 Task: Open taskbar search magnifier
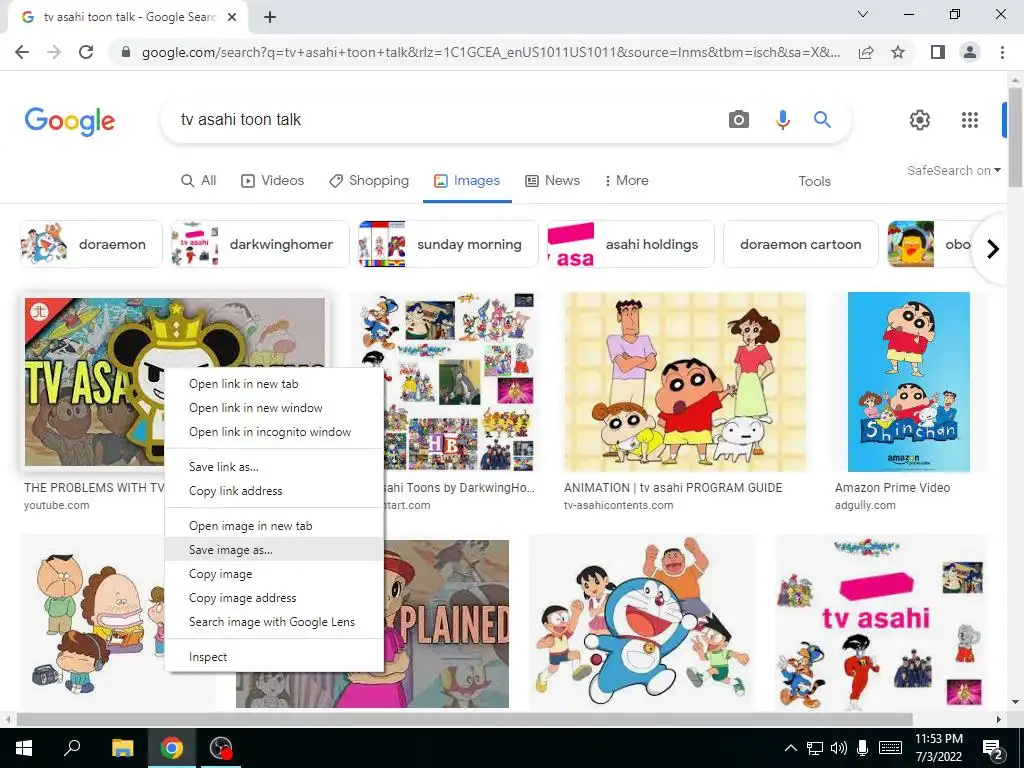coord(72,748)
